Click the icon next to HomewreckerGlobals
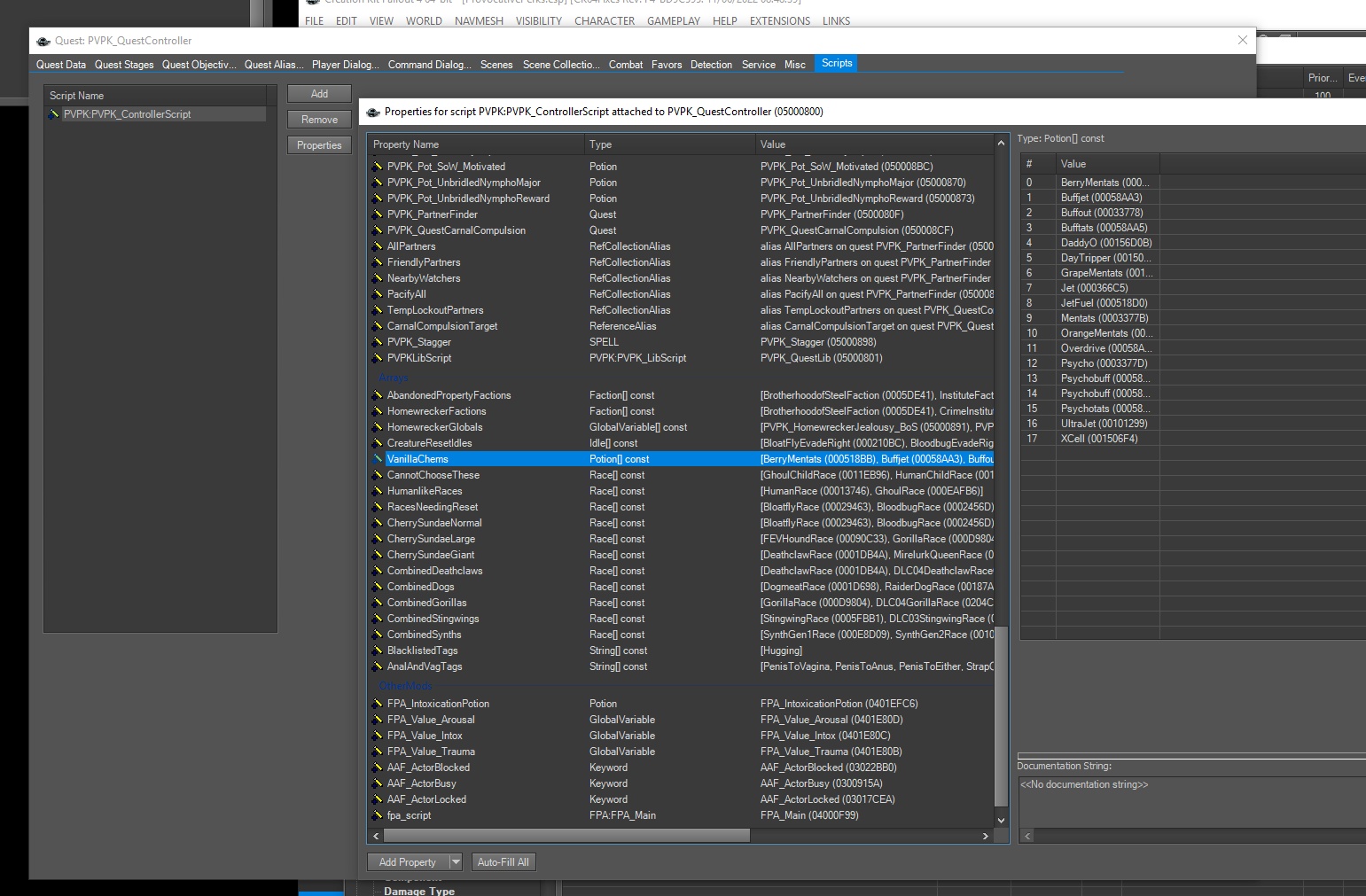1366x896 pixels. click(377, 427)
